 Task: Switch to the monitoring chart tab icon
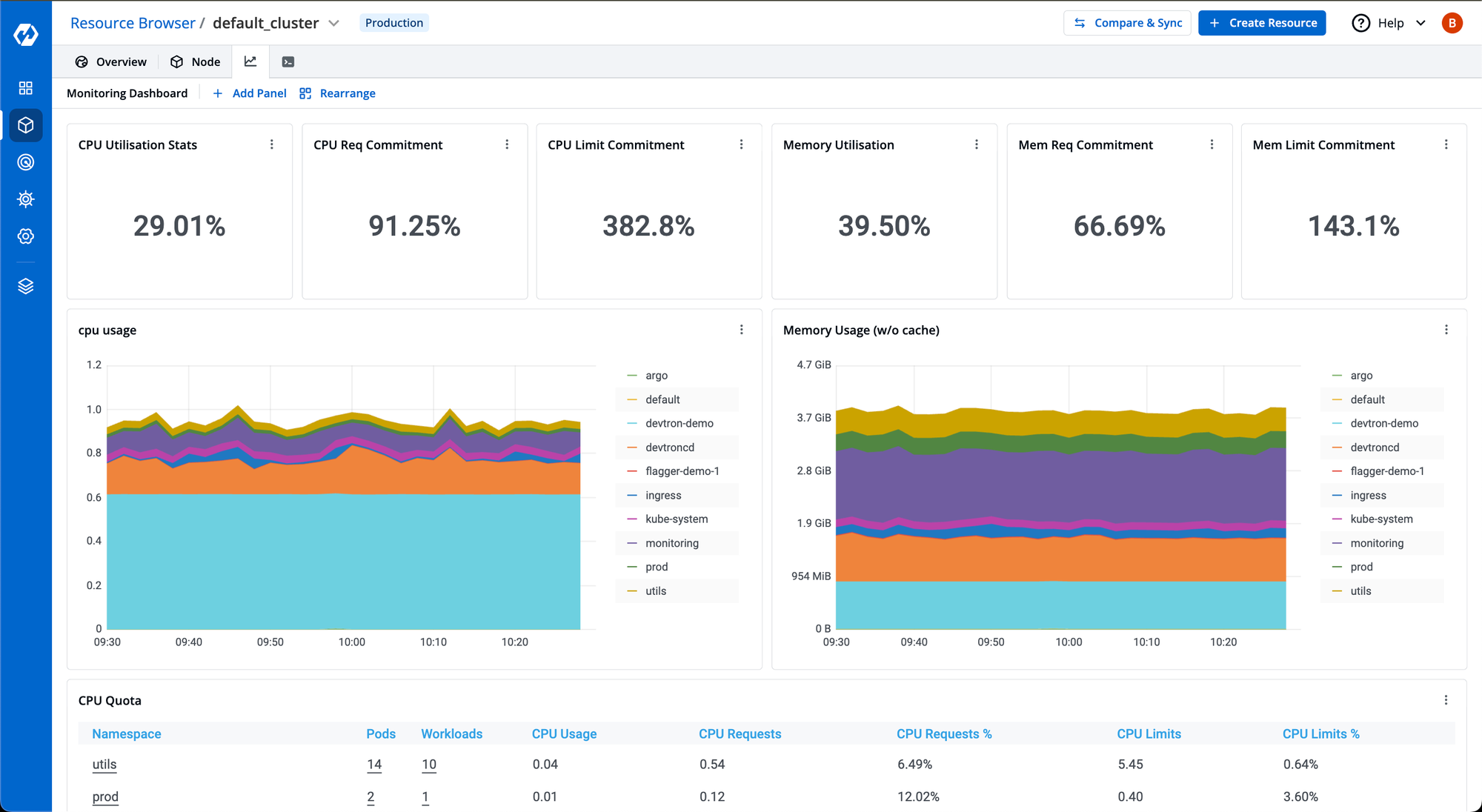(250, 61)
